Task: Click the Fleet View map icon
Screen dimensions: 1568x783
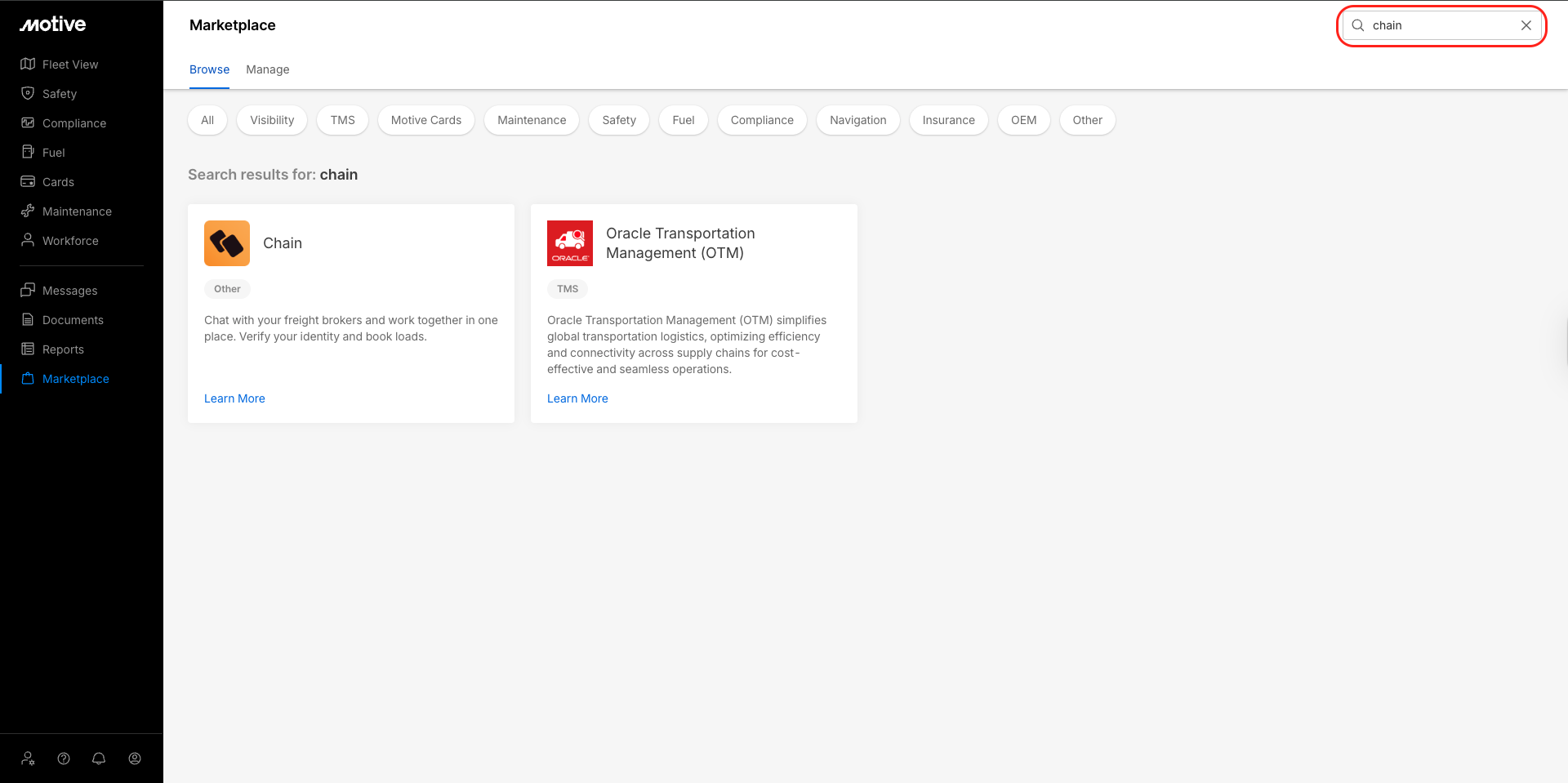Action: point(28,64)
